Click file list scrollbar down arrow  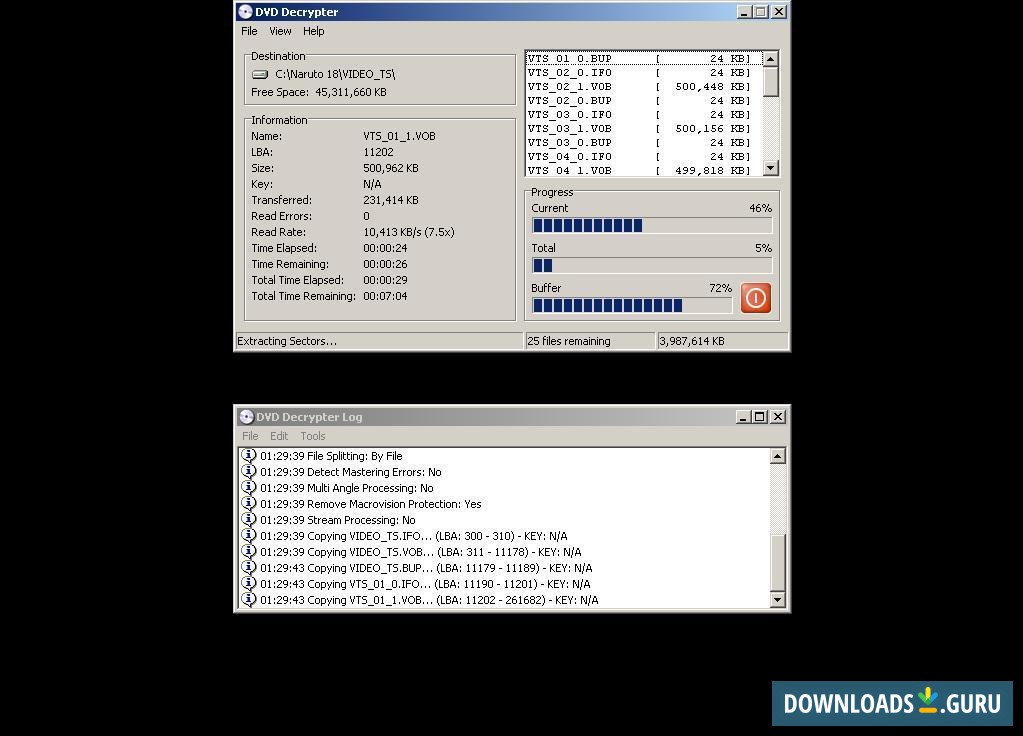[x=771, y=168]
